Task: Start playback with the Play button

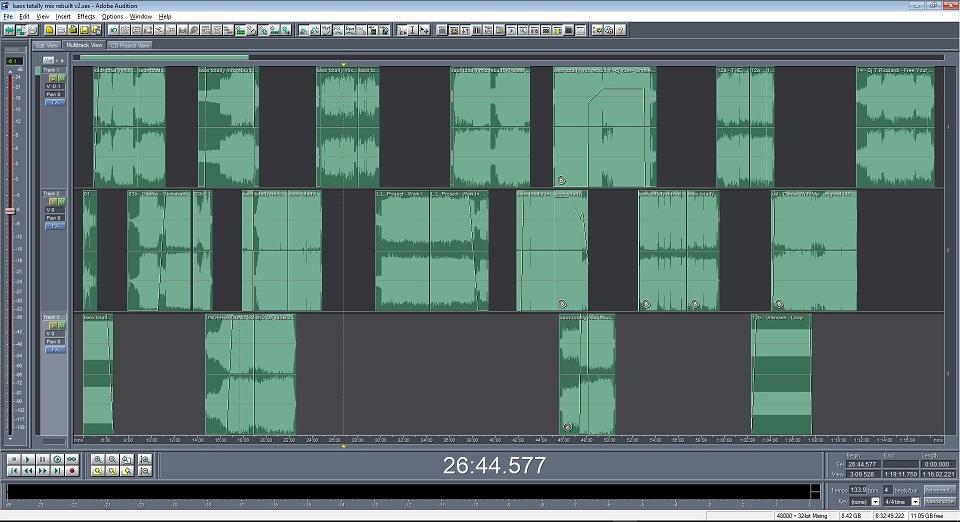Action: pyautogui.click(x=28, y=459)
